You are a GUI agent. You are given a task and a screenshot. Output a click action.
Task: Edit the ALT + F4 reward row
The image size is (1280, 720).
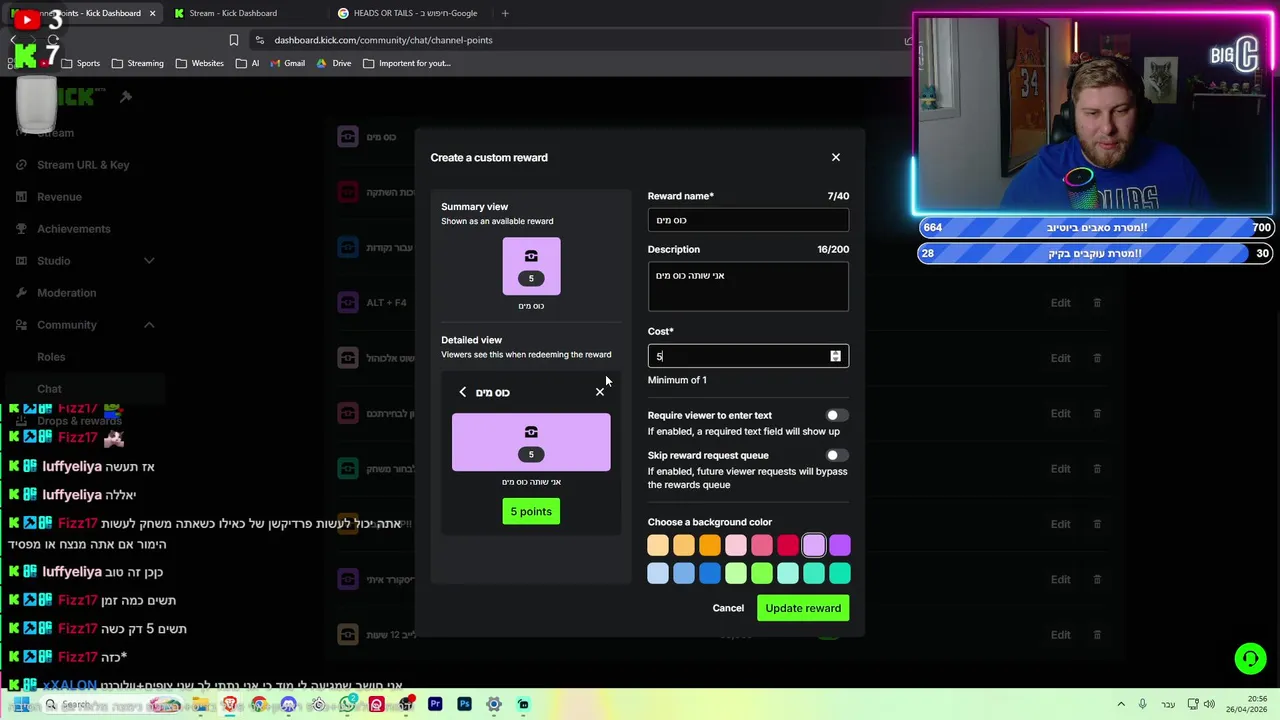(x=1060, y=303)
